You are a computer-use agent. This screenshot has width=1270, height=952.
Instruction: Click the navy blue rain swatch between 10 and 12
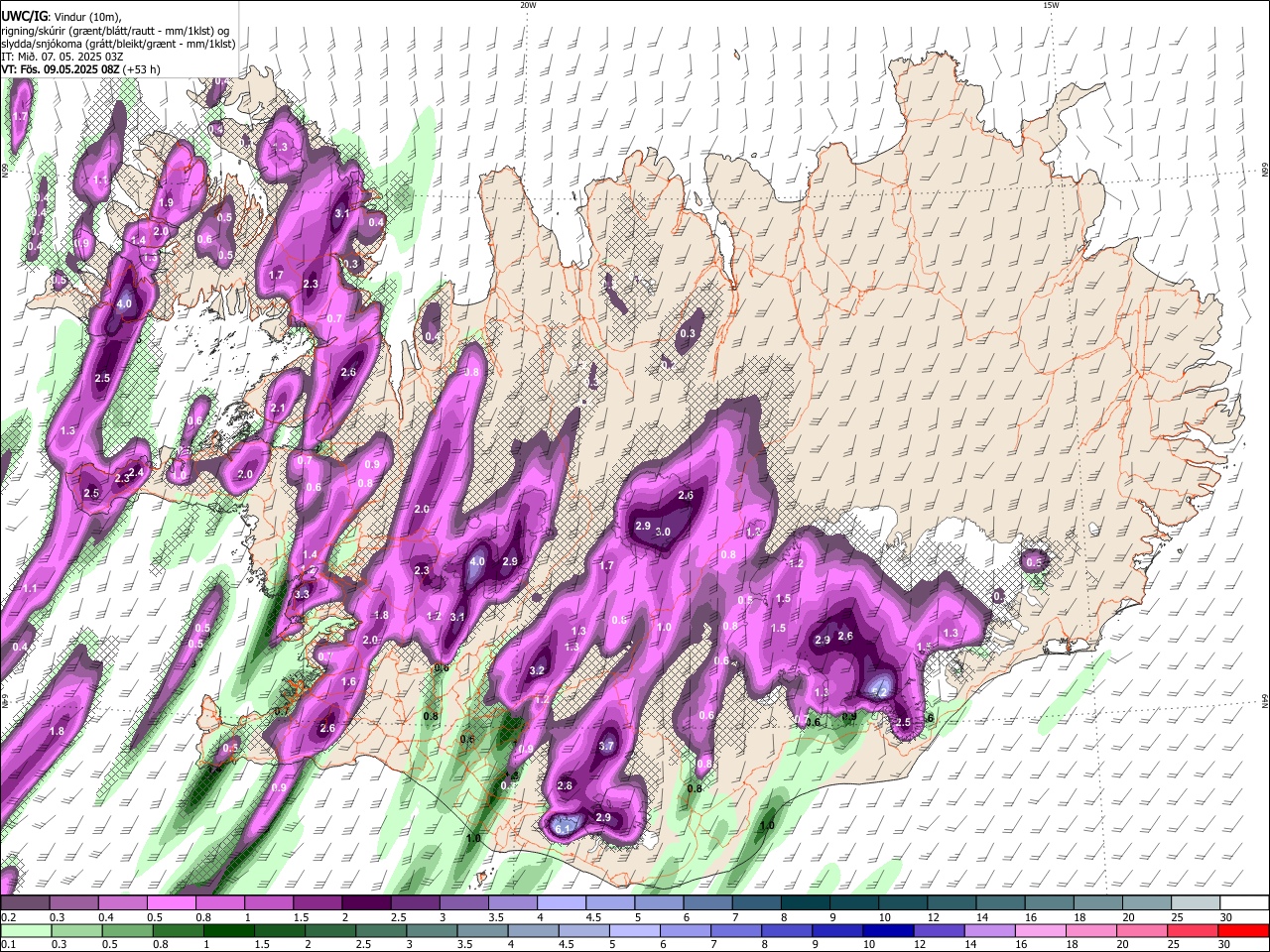tap(887, 930)
